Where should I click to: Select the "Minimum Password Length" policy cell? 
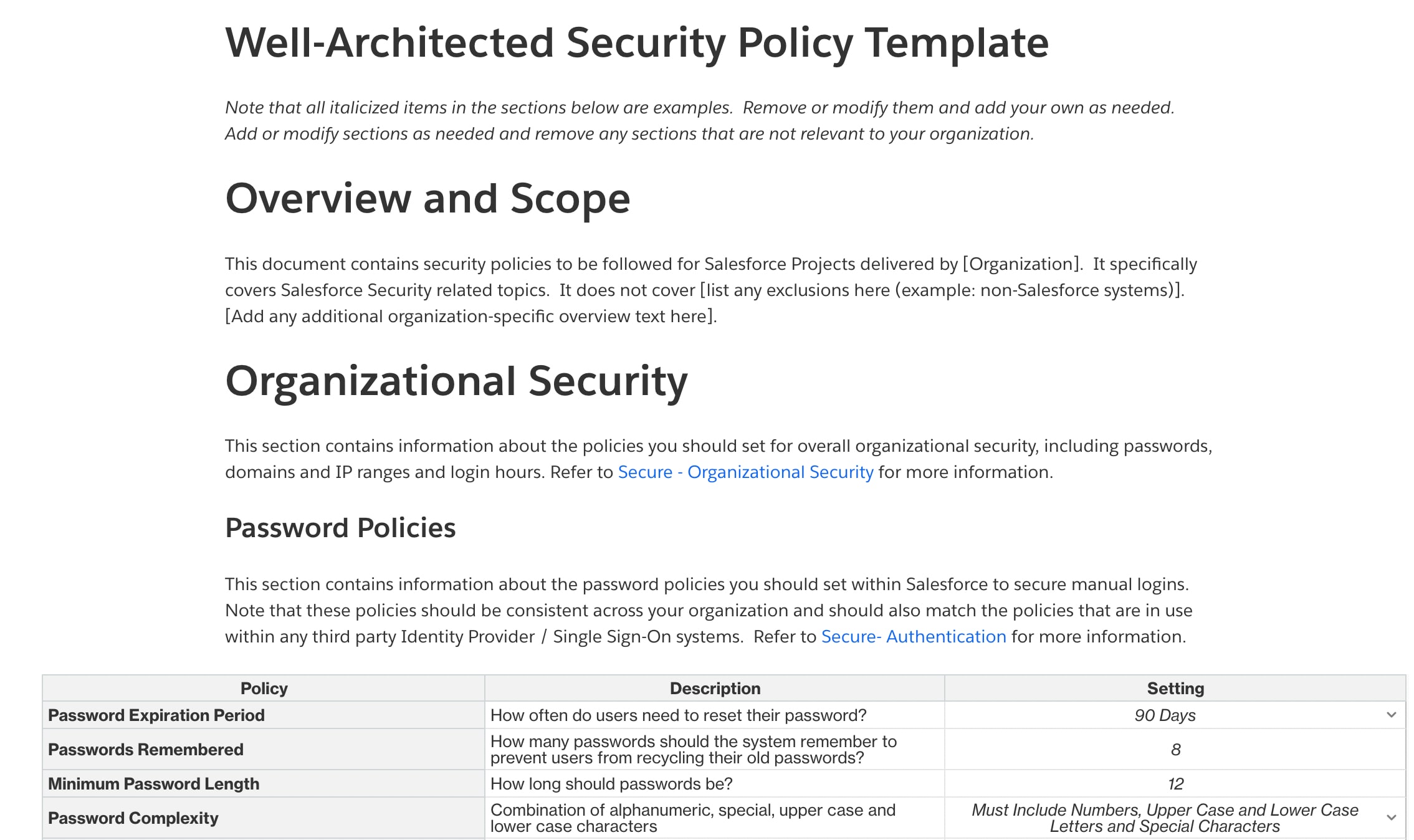[154, 784]
